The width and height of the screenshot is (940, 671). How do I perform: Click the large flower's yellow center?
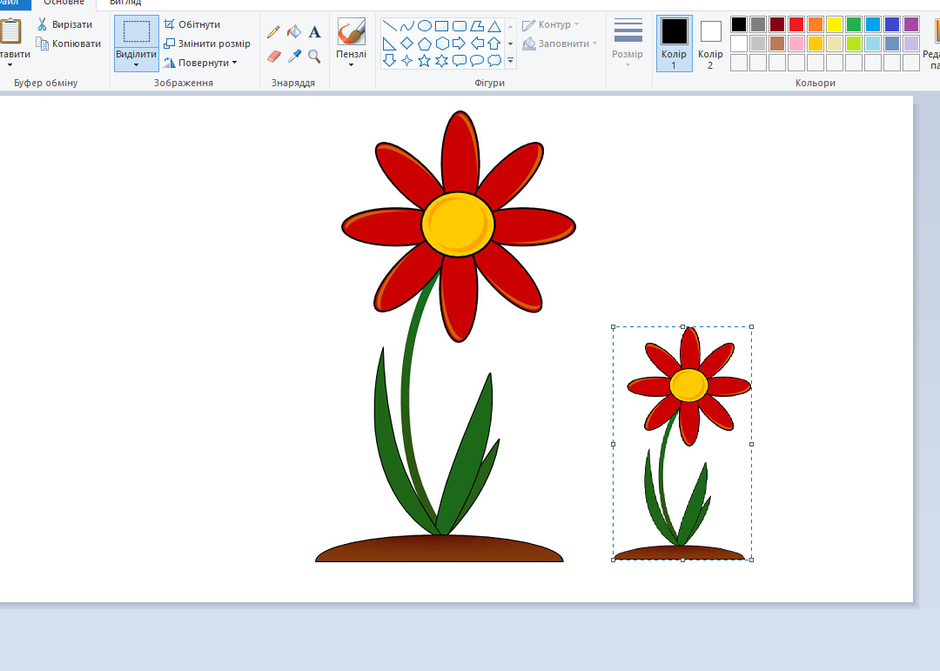click(458, 224)
